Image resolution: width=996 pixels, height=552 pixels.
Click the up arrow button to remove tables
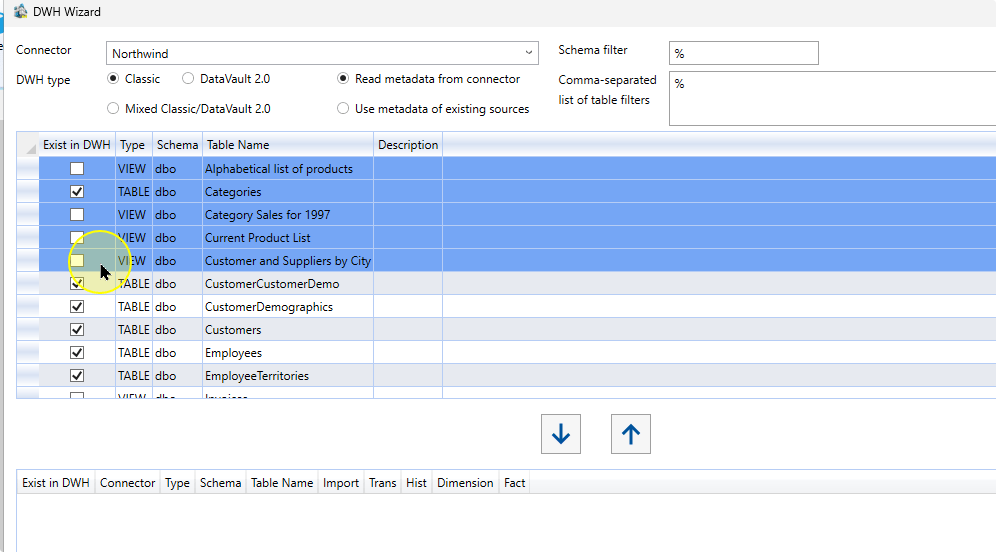coord(630,434)
